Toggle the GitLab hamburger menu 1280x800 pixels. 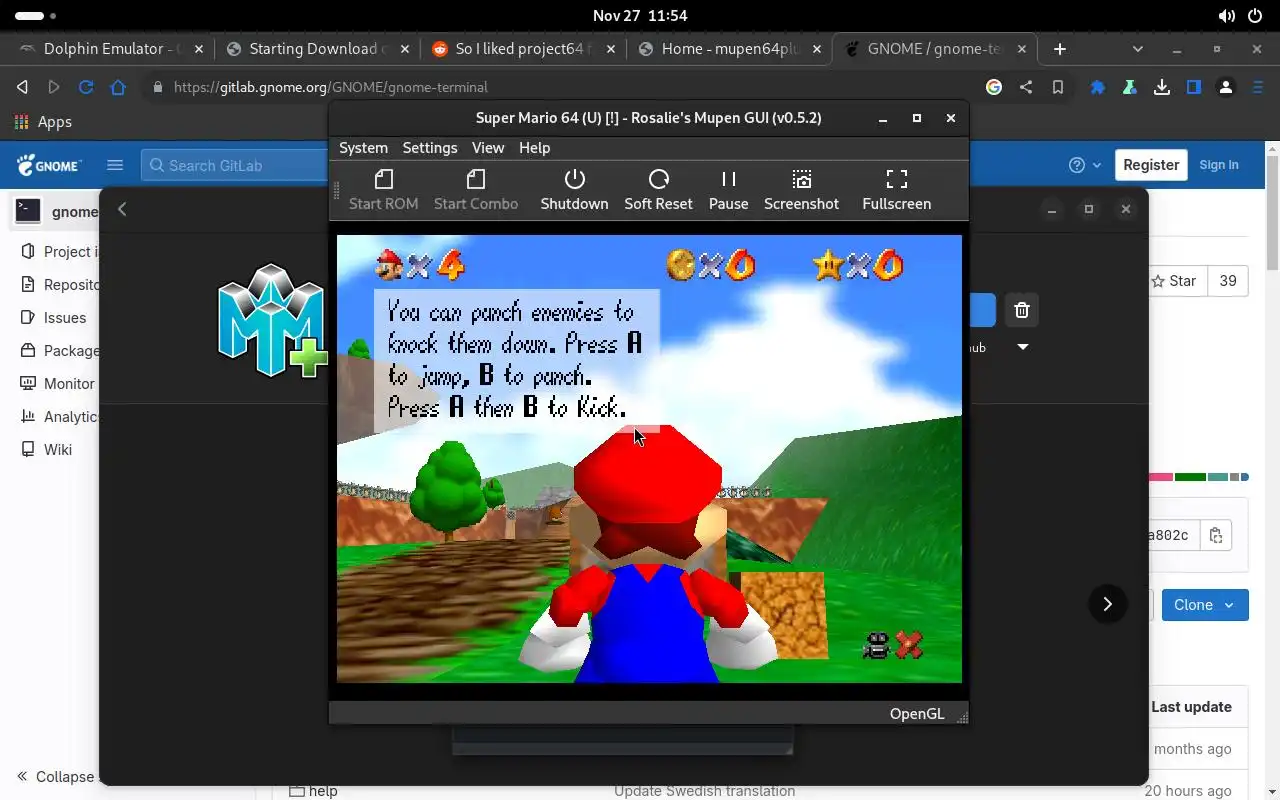(115, 165)
